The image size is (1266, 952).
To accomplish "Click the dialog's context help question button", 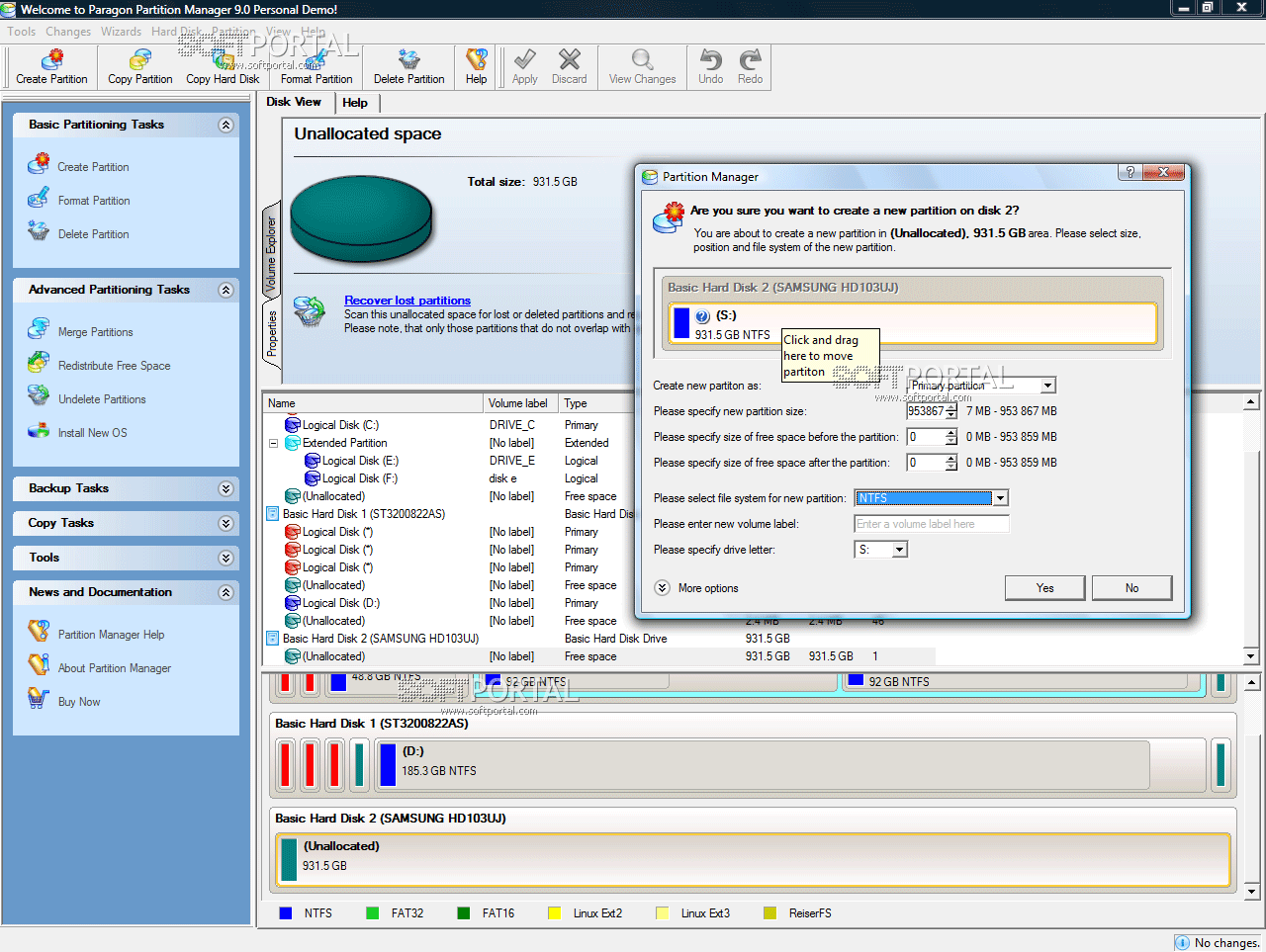I will (x=1130, y=172).
